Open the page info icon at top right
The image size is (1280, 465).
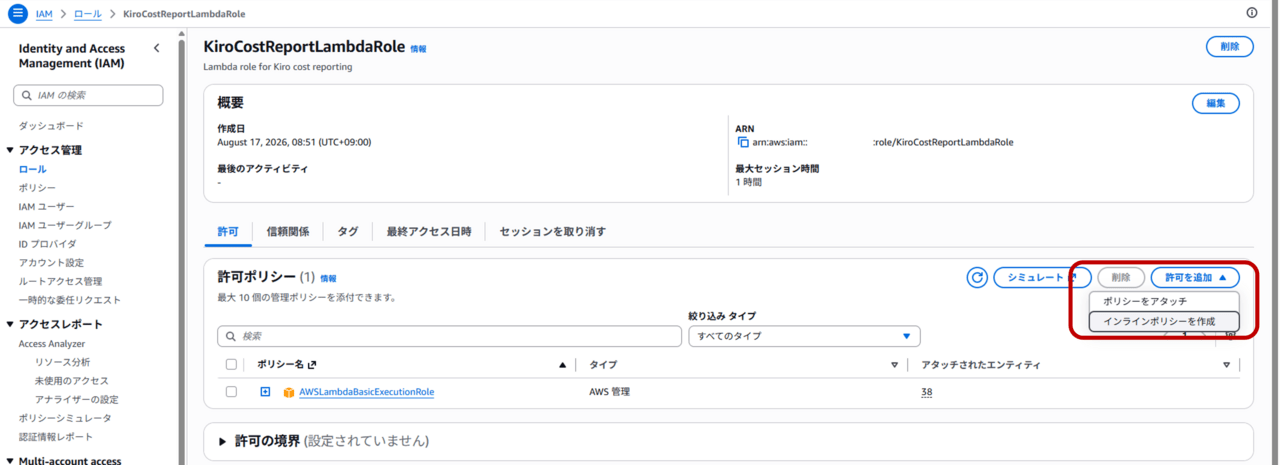1252,13
